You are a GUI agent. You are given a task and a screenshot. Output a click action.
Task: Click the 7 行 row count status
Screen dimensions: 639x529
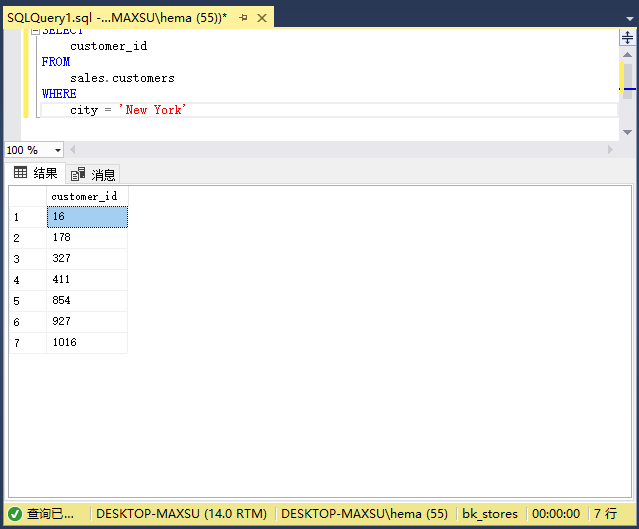(x=605, y=514)
